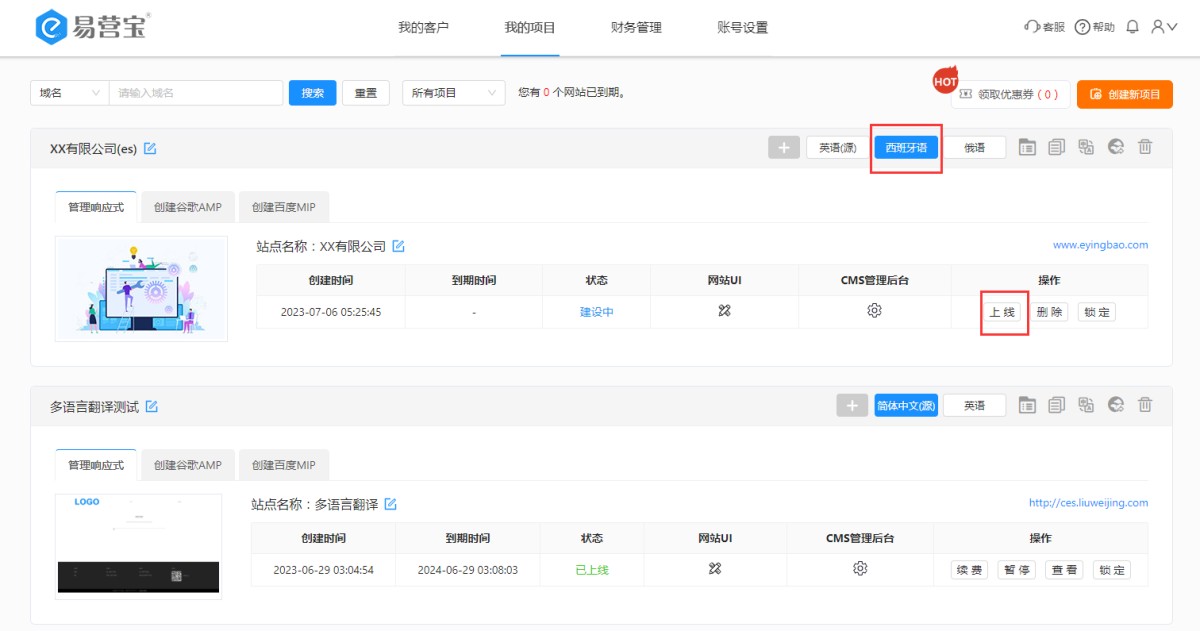Open website UI design tool for XX有限公司
Viewport: 1200px width, 631px height.
coord(725,311)
